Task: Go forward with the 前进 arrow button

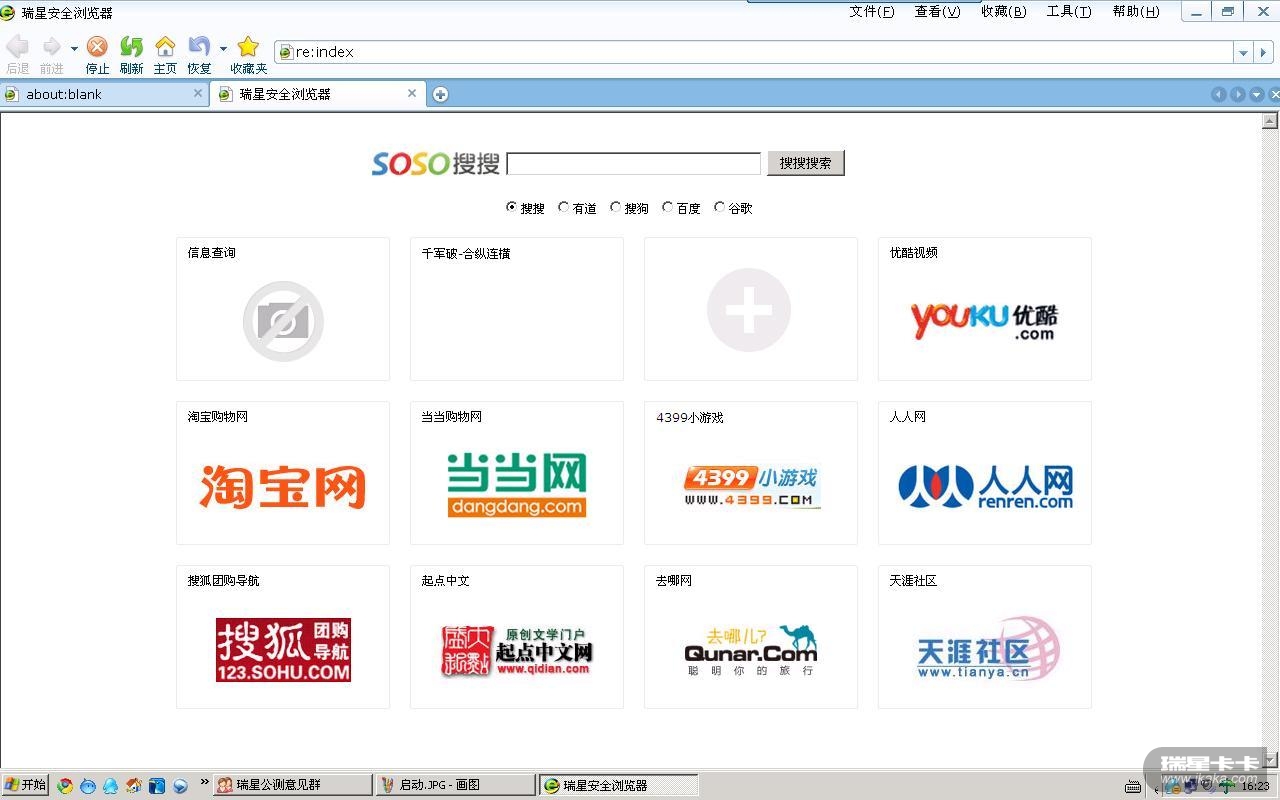Action: tap(51, 47)
